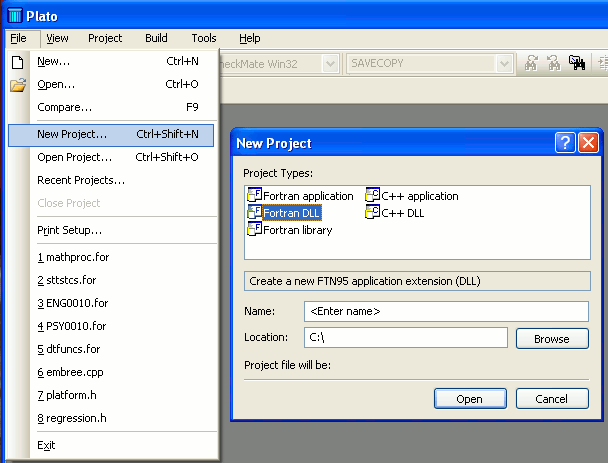Click the Cancel button in New Project dialog
Image resolution: width=608 pixels, height=463 pixels.
pos(552,399)
